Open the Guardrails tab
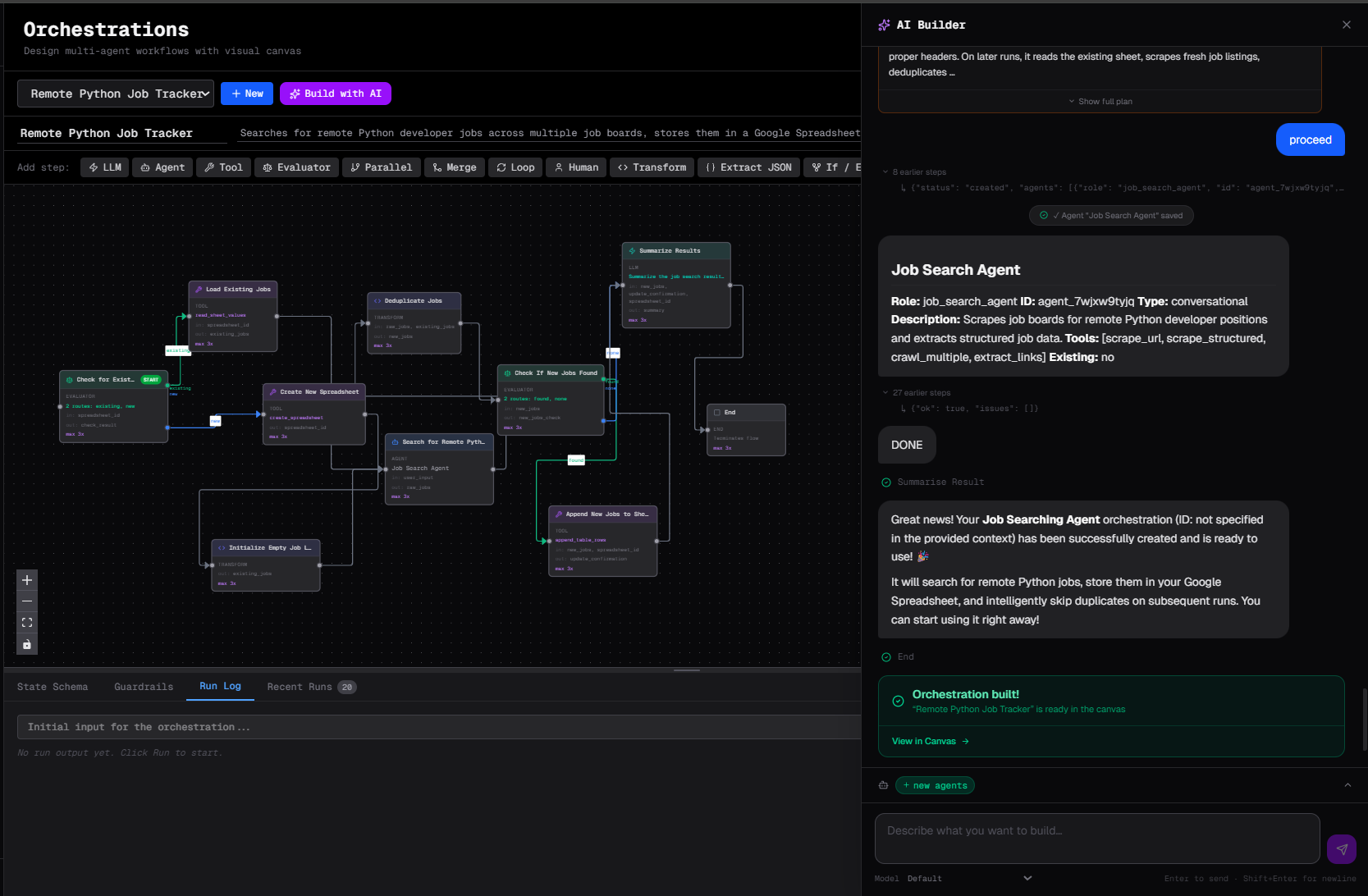The height and width of the screenshot is (896, 1368). point(144,687)
